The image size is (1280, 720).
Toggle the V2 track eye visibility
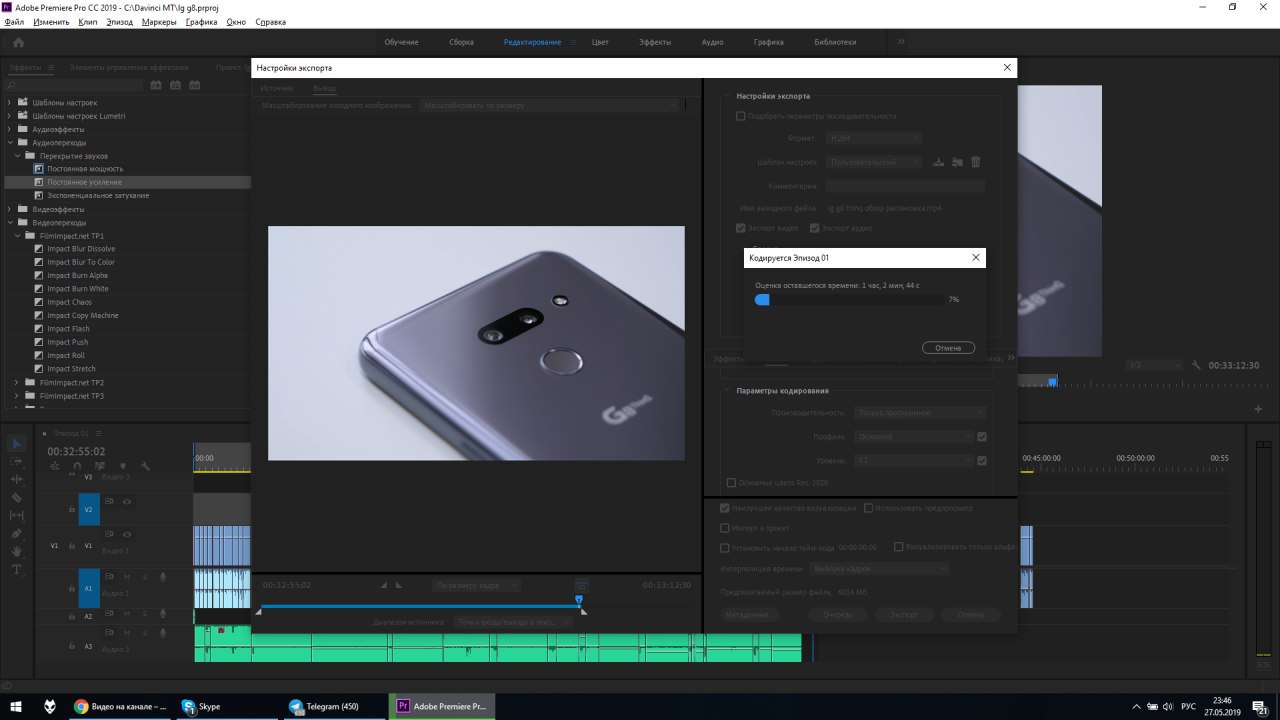(127, 501)
